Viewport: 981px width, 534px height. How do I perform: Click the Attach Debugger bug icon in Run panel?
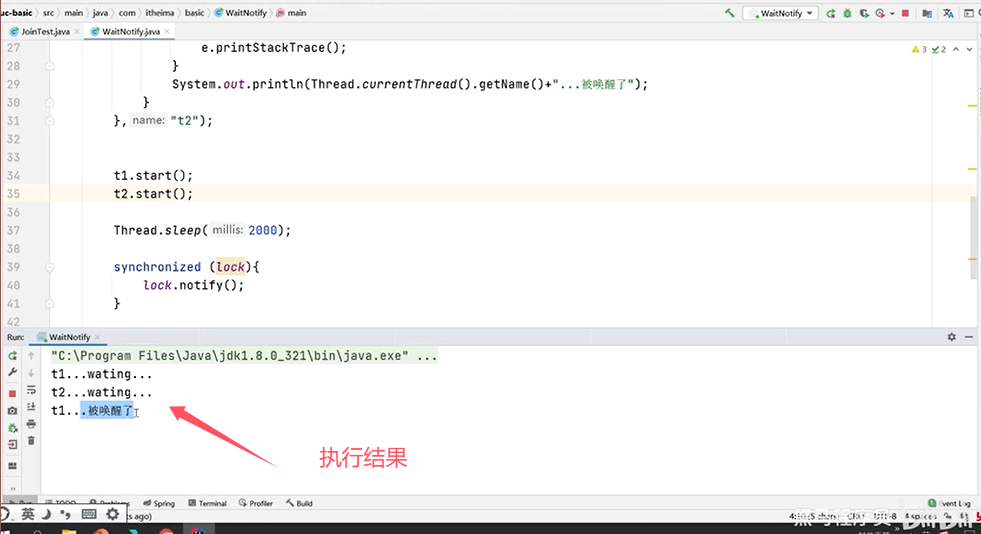coord(13,428)
